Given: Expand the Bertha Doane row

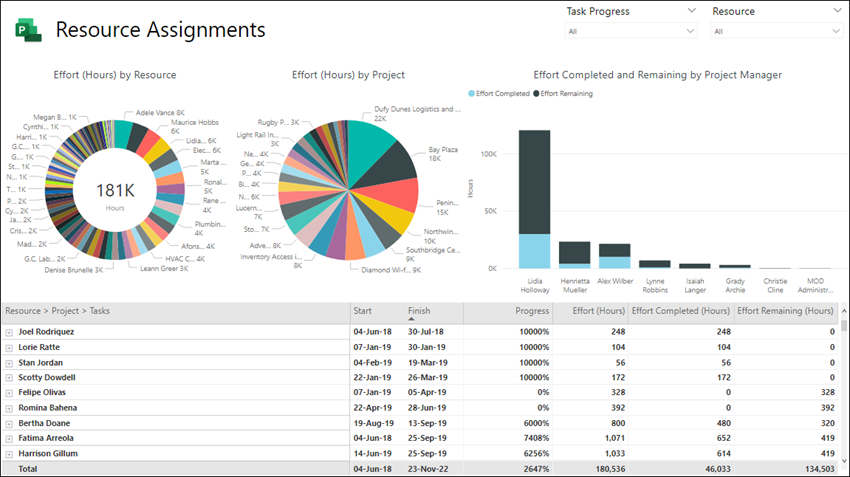Looking at the screenshot, I should (9, 423).
